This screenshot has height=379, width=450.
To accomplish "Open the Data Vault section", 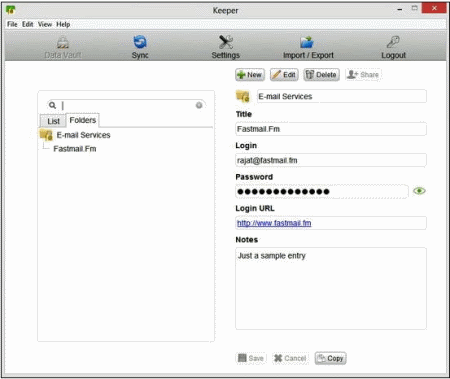I will (x=63, y=47).
